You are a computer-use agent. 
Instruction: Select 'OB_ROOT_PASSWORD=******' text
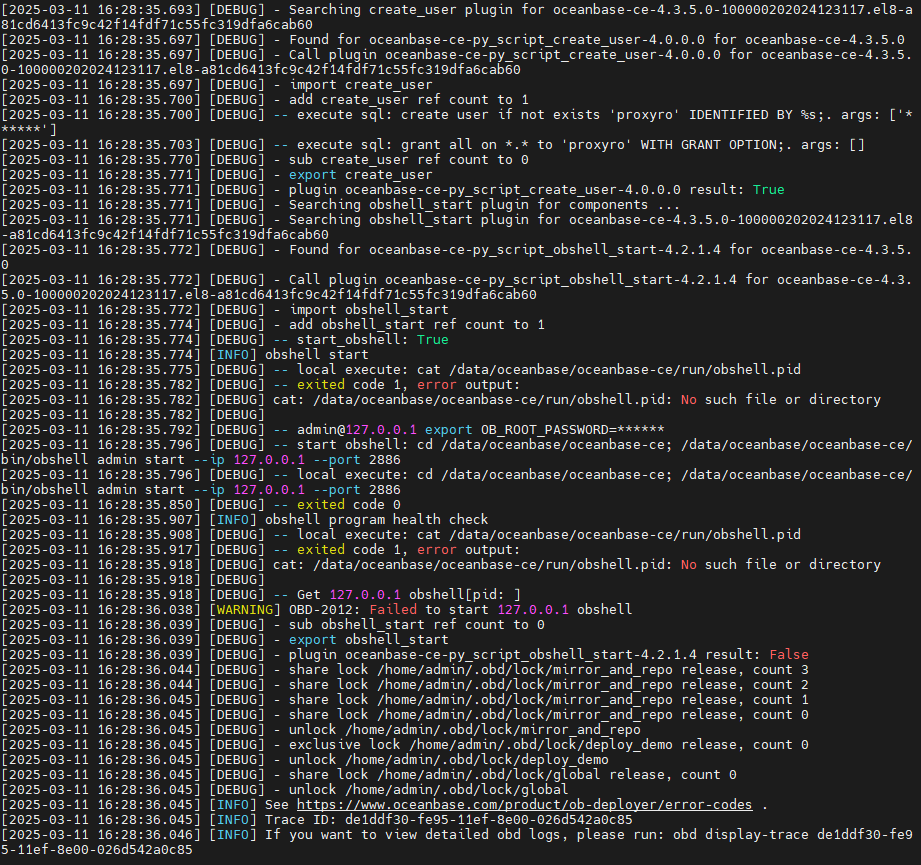pyautogui.click(x=573, y=430)
